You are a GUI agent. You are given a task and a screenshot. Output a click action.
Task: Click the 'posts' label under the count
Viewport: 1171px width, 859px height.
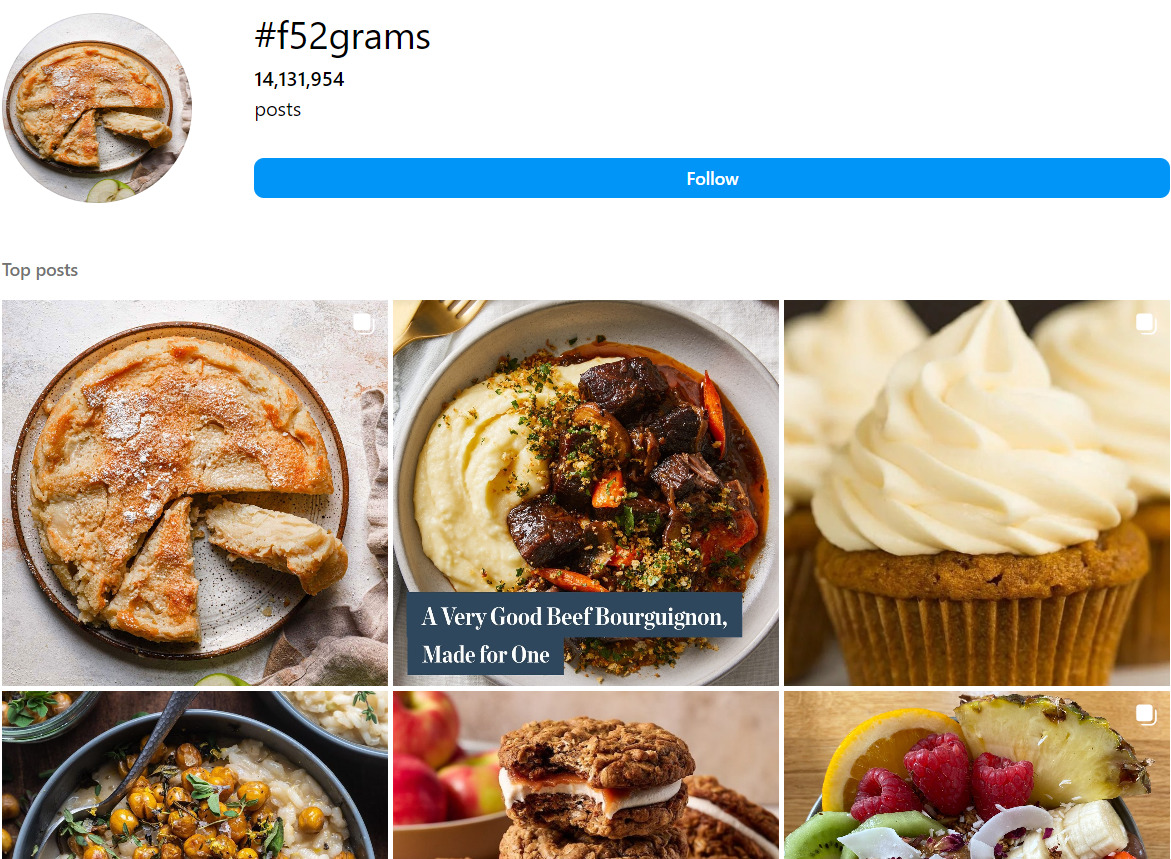click(x=277, y=110)
